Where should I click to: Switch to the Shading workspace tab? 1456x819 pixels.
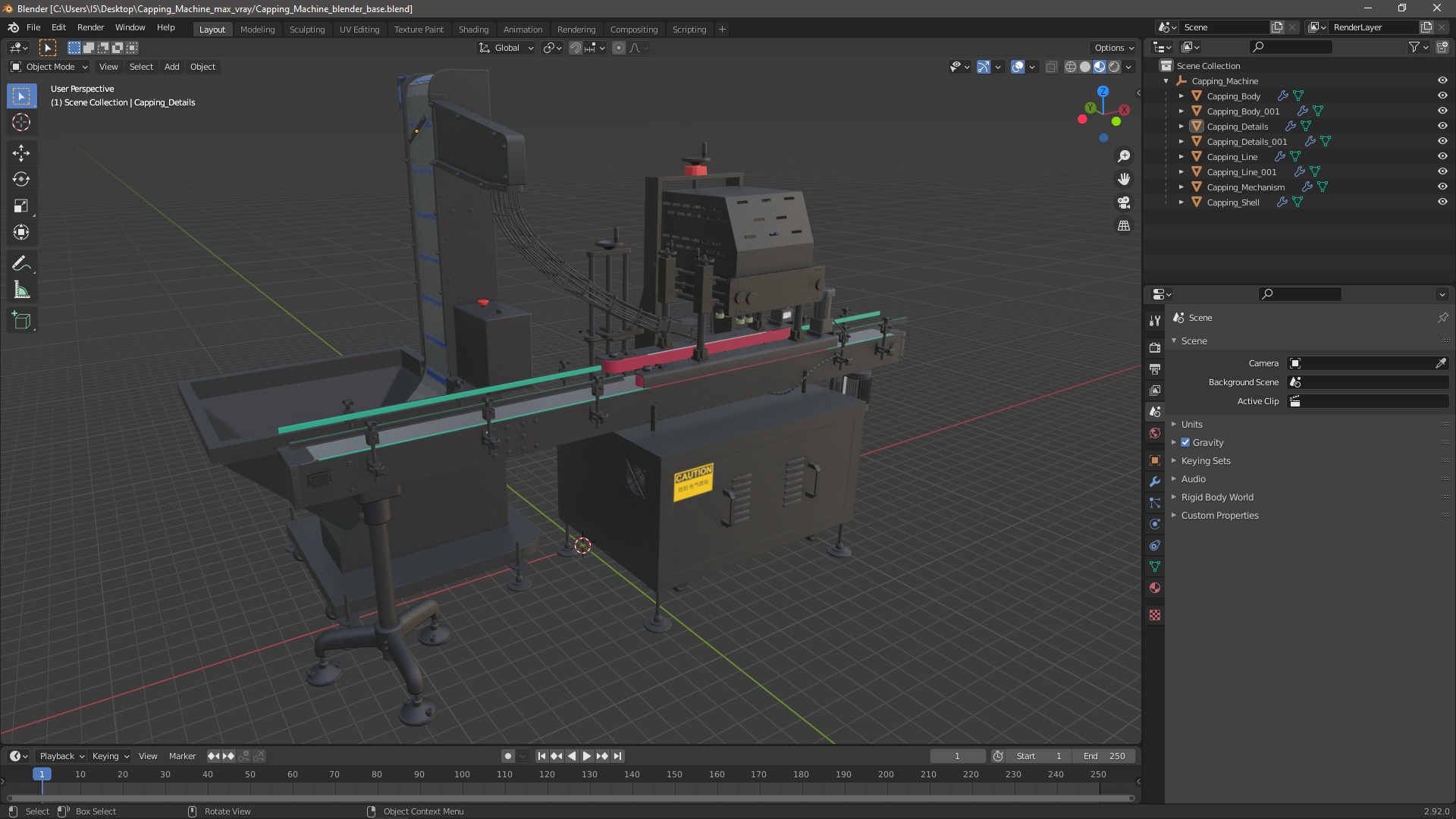coord(473,30)
